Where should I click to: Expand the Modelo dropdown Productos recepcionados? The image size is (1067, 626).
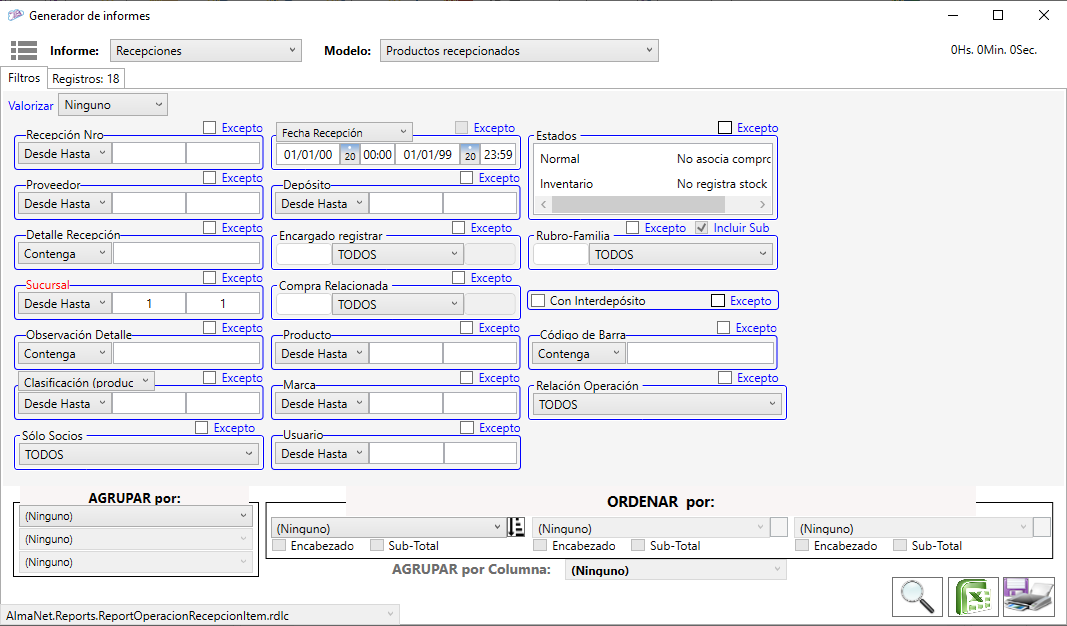(519, 51)
